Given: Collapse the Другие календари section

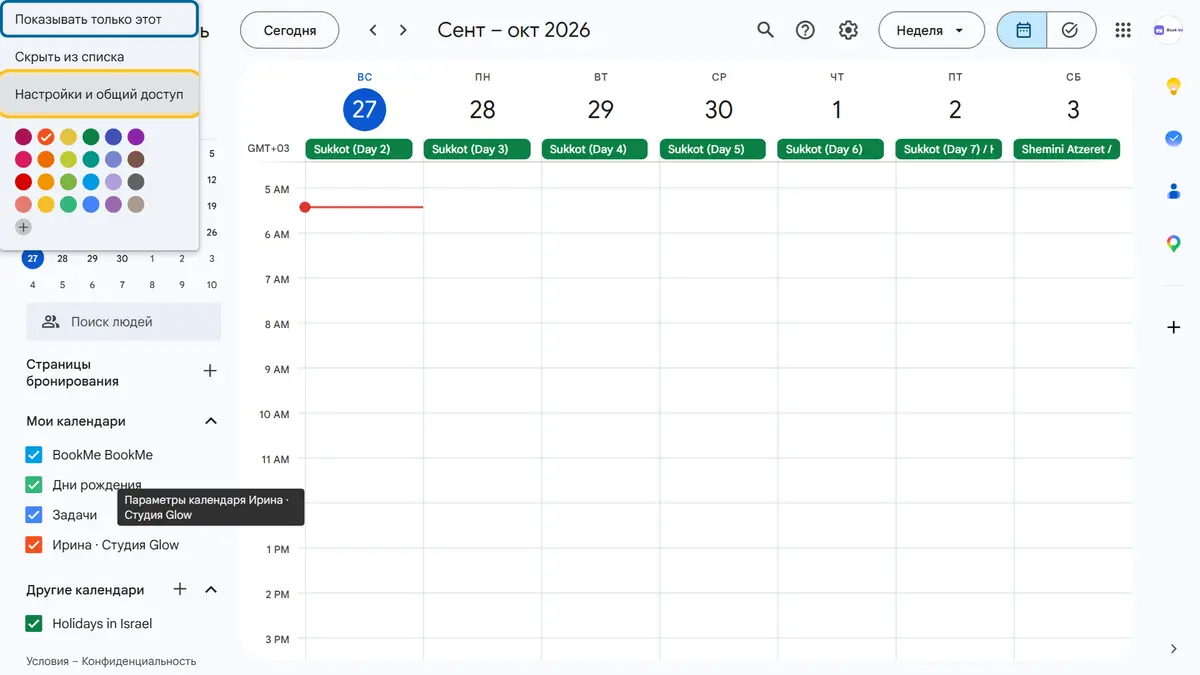Looking at the screenshot, I should pos(211,589).
